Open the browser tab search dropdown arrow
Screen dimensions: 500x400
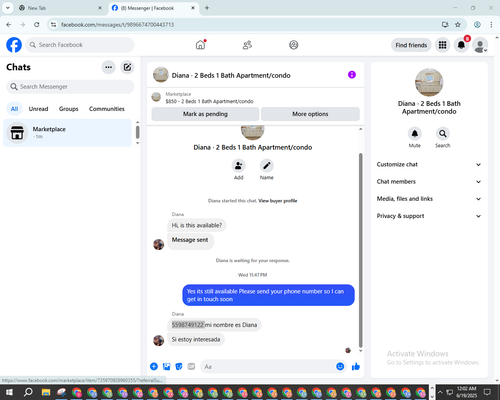[8, 8]
